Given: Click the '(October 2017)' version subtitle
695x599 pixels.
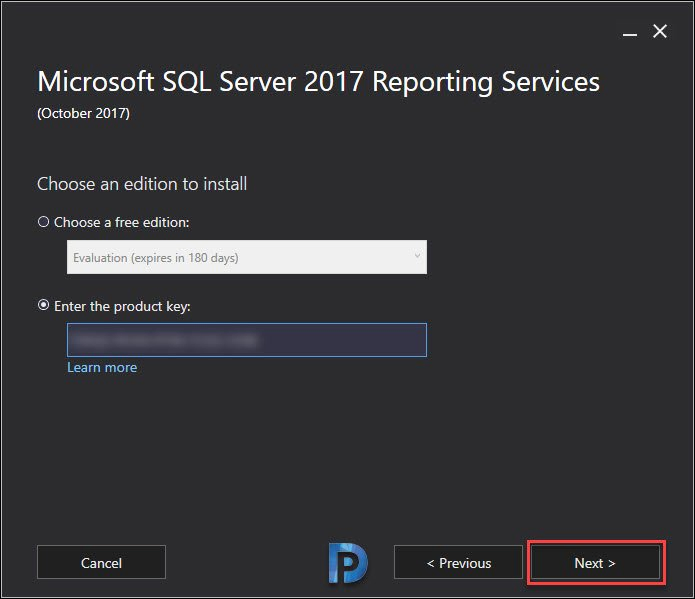Looking at the screenshot, I should (x=83, y=114).
